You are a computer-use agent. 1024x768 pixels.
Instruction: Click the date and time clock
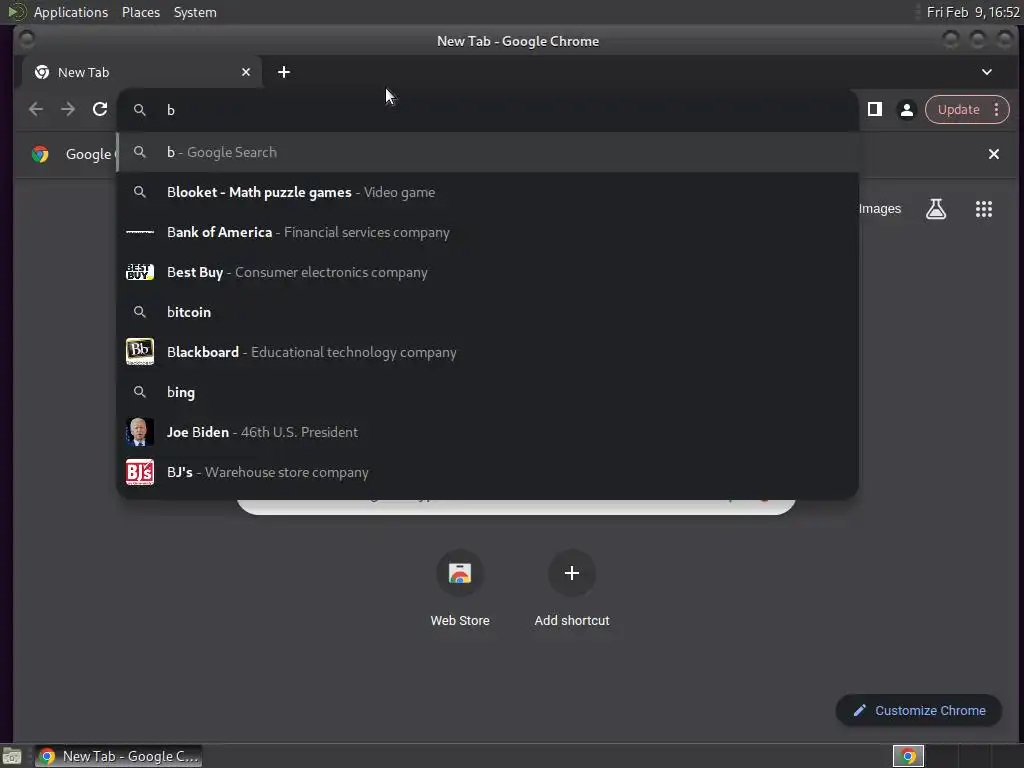point(973,12)
